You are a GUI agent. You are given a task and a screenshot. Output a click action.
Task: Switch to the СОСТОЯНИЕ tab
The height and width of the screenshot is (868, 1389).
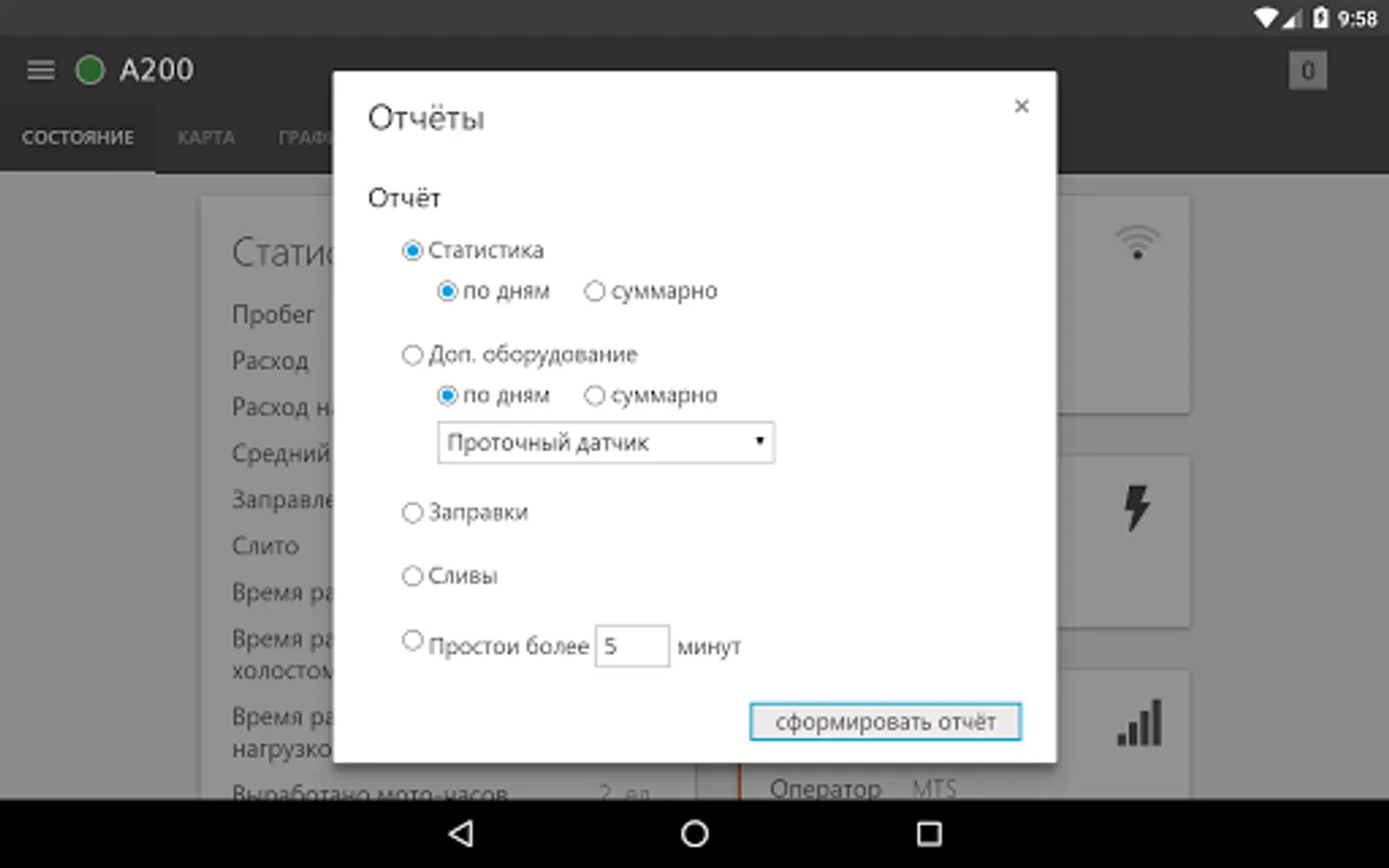[x=77, y=138]
